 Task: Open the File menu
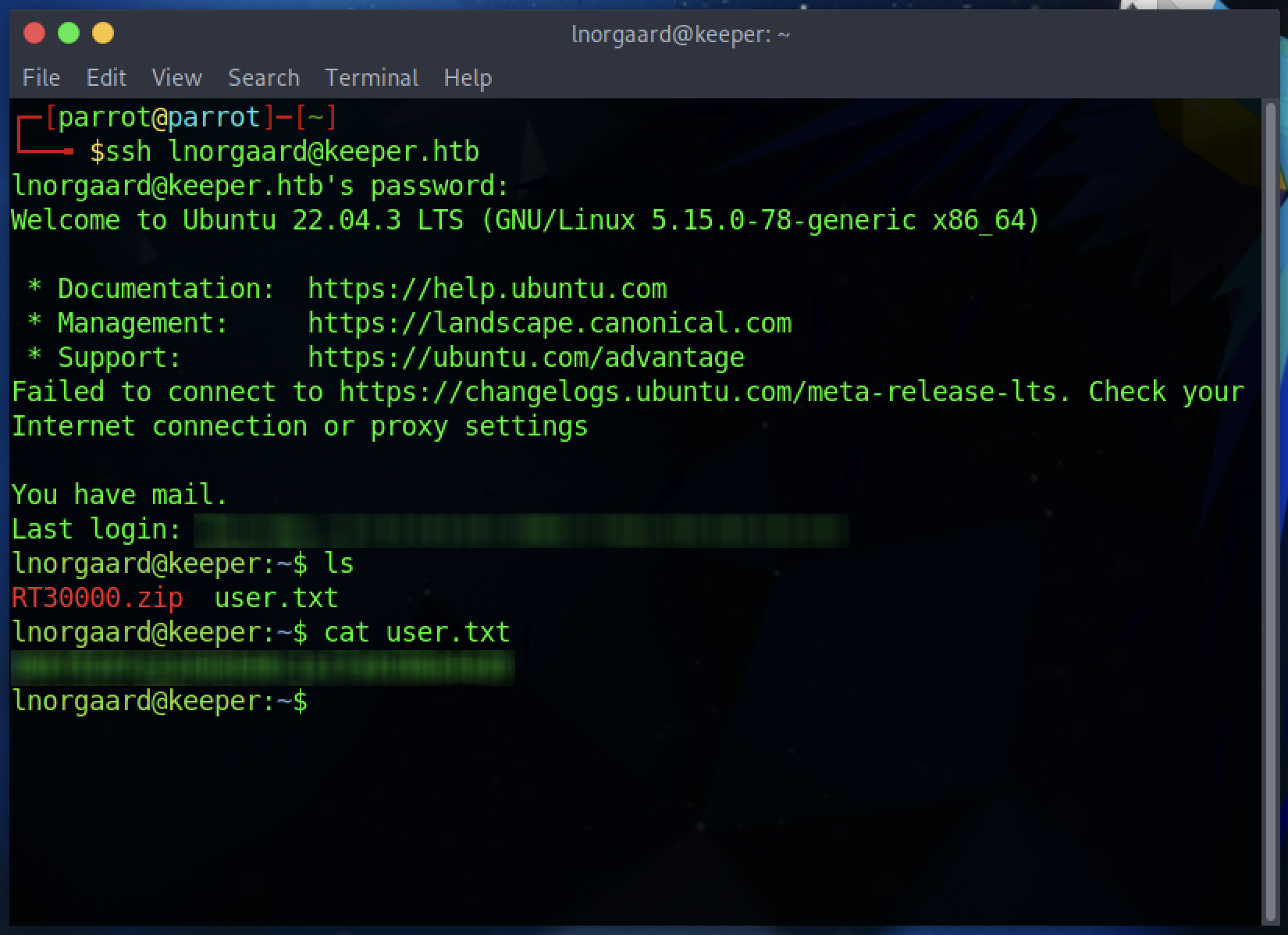coord(41,78)
